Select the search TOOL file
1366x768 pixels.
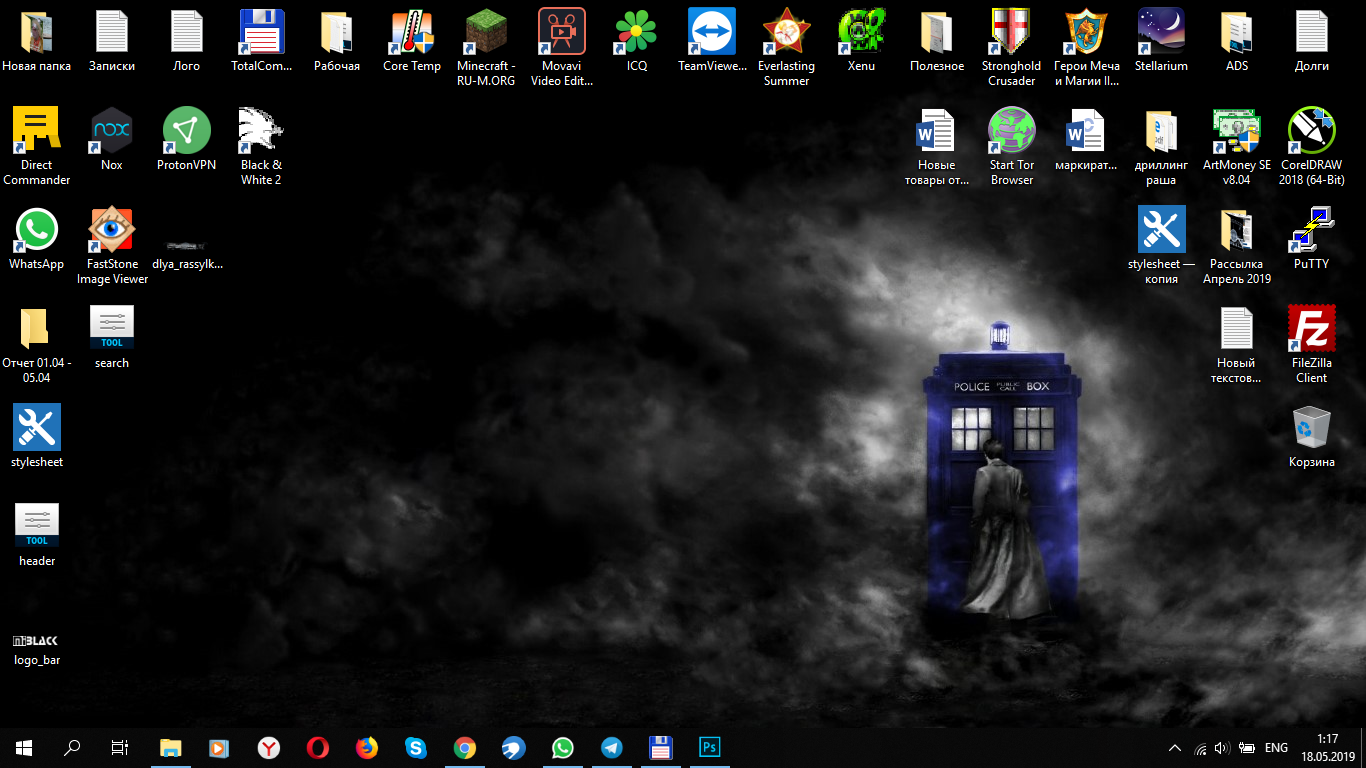[x=112, y=329]
